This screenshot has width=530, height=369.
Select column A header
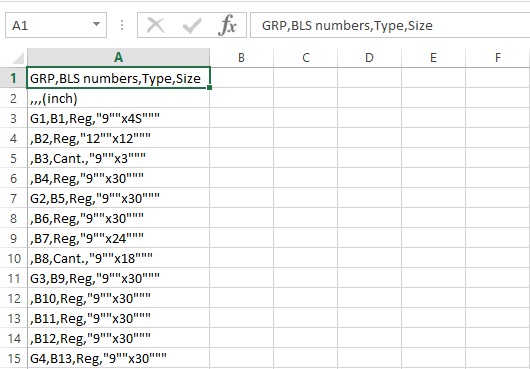coord(118,57)
